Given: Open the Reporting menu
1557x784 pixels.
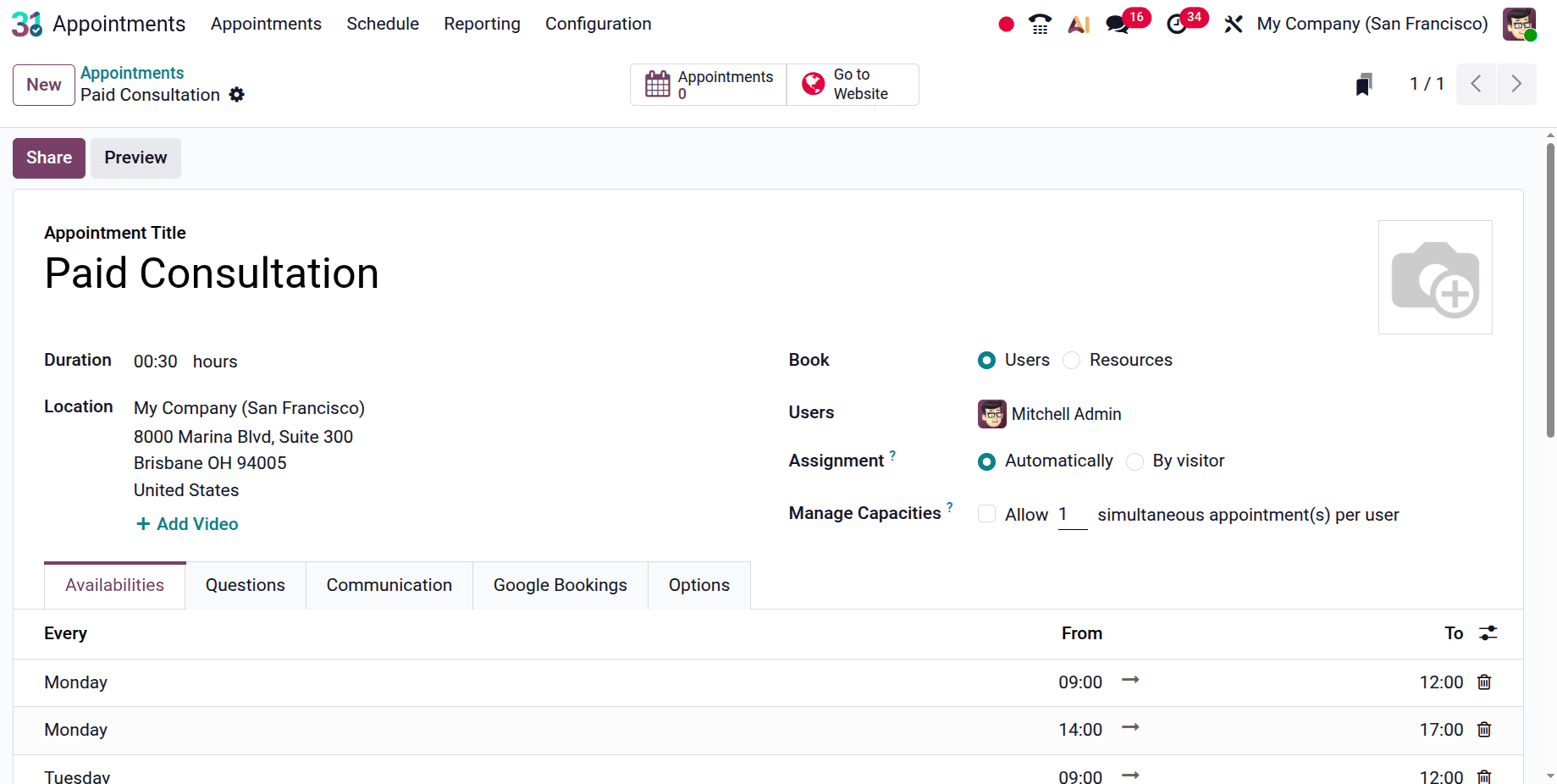Looking at the screenshot, I should coord(482,24).
